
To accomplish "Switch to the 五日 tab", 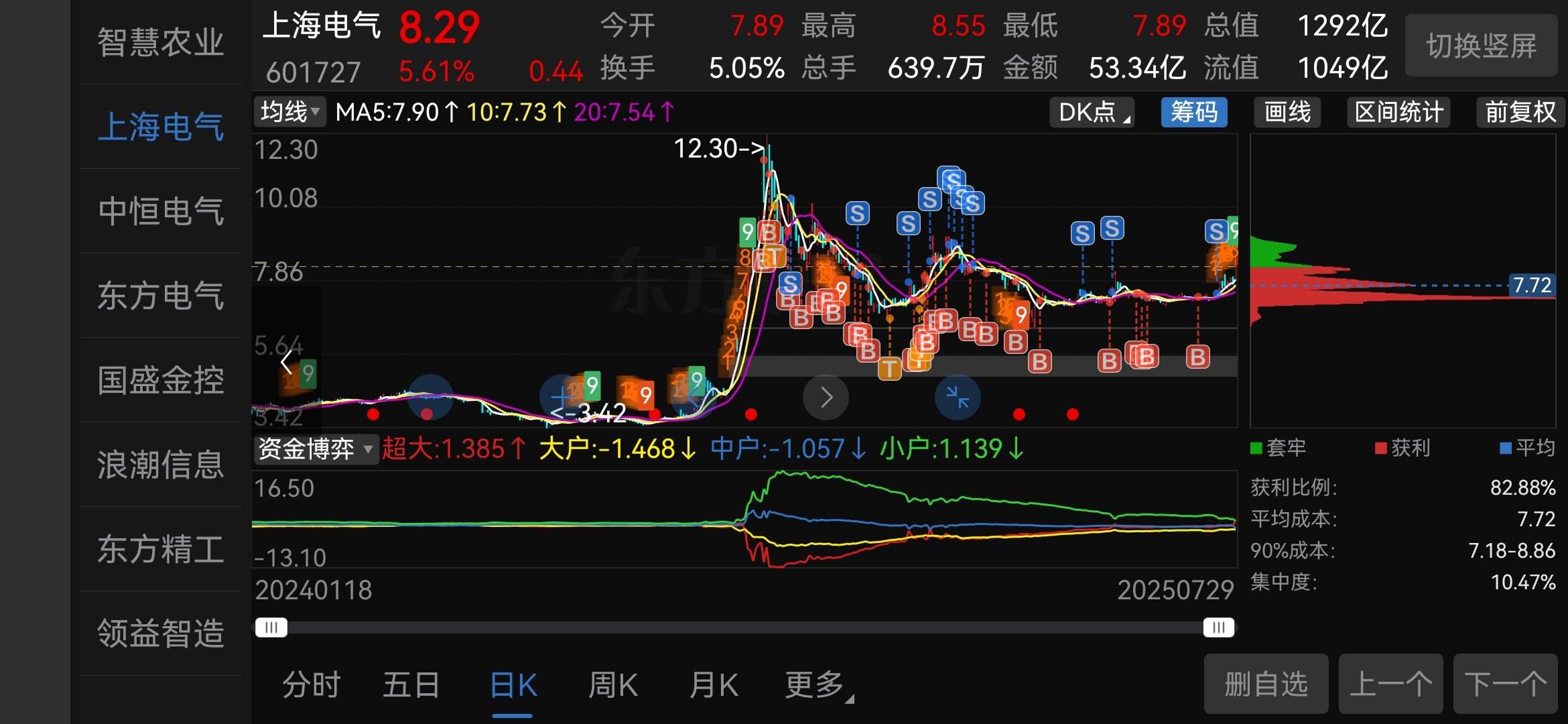I will (411, 685).
